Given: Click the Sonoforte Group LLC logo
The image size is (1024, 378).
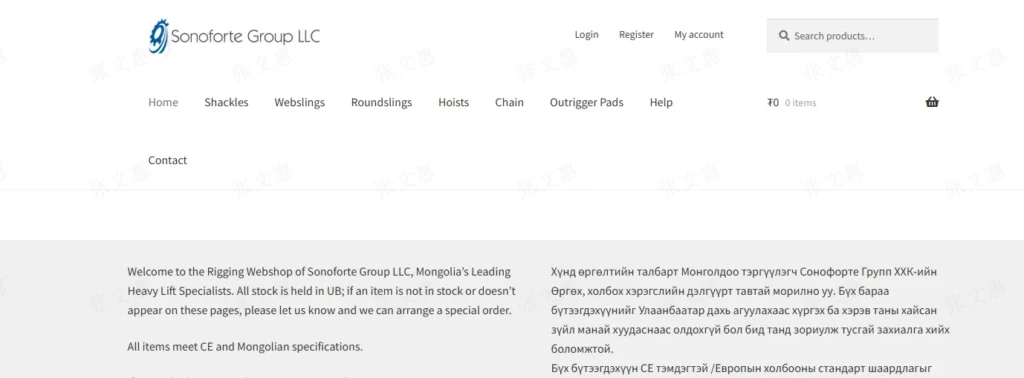Looking at the screenshot, I should pyautogui.click(x=234, y=36).
